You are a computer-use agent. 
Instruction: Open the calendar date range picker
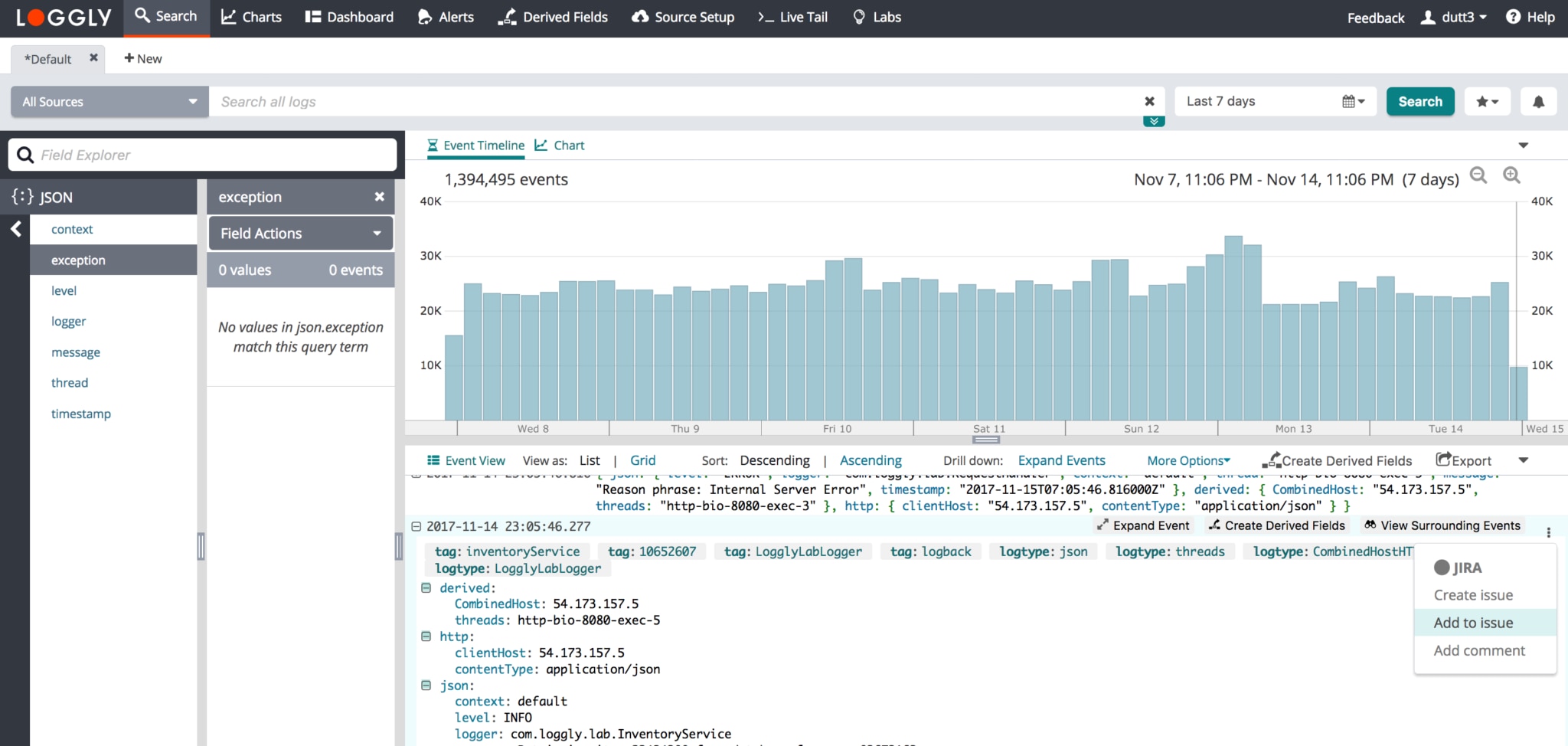[x=1353, y=102]
